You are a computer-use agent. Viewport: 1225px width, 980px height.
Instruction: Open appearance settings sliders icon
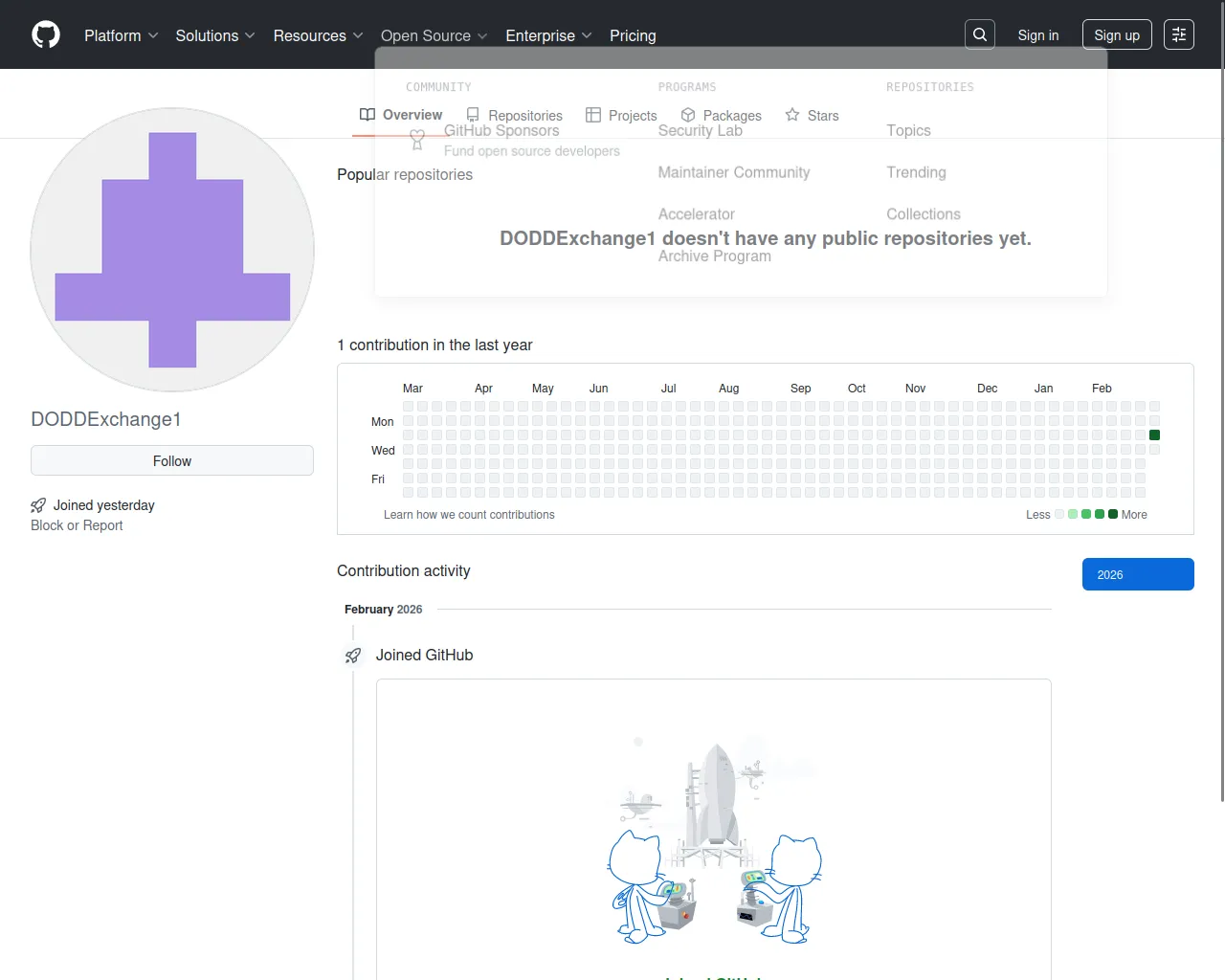tap(1179, 34)
